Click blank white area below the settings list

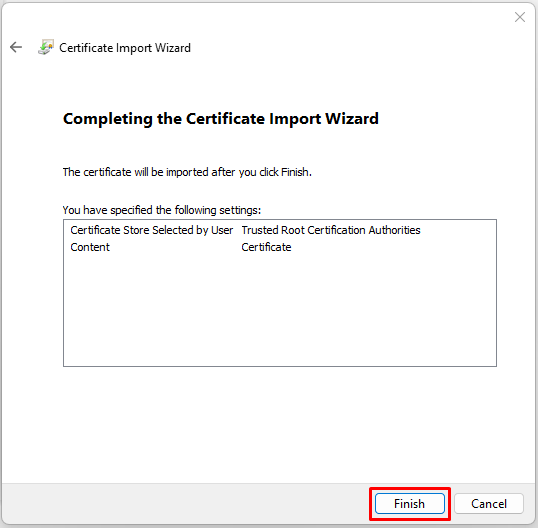point(268,425)
